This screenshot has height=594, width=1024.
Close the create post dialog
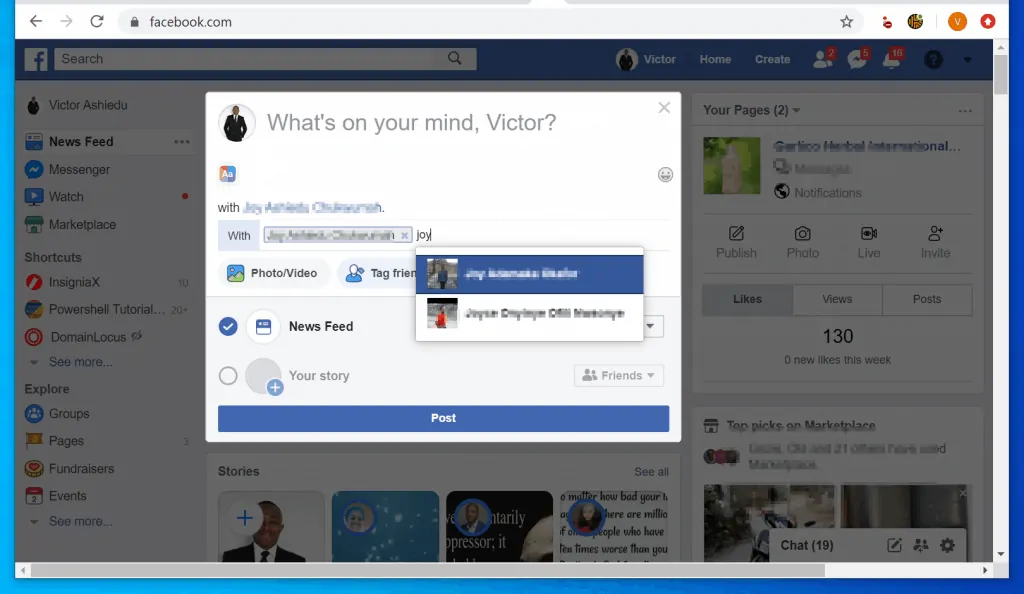click(664, 108)
